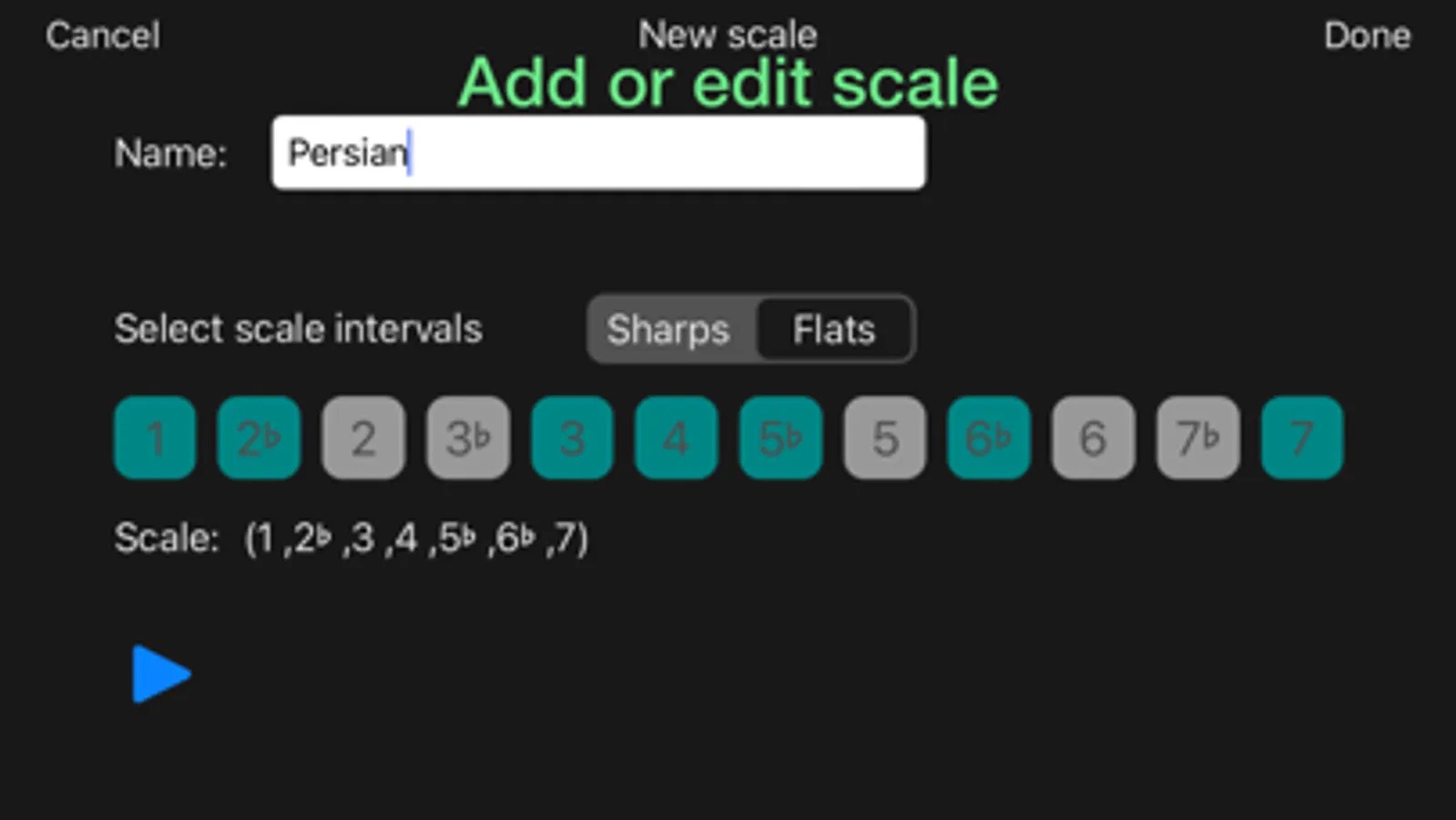Viewport: 1456px width, 820px height.
Task: Switch notation to Sharps
Action: 670,329
